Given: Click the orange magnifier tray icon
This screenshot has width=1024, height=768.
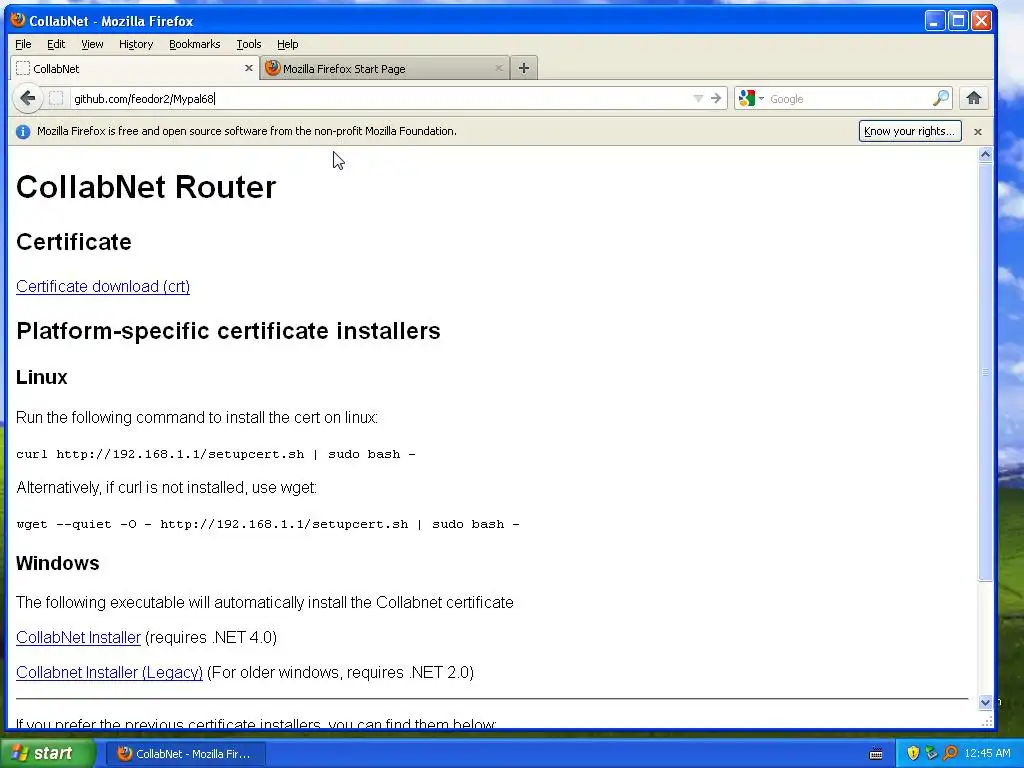Looking at the screenshot, I should coord(950,754).
